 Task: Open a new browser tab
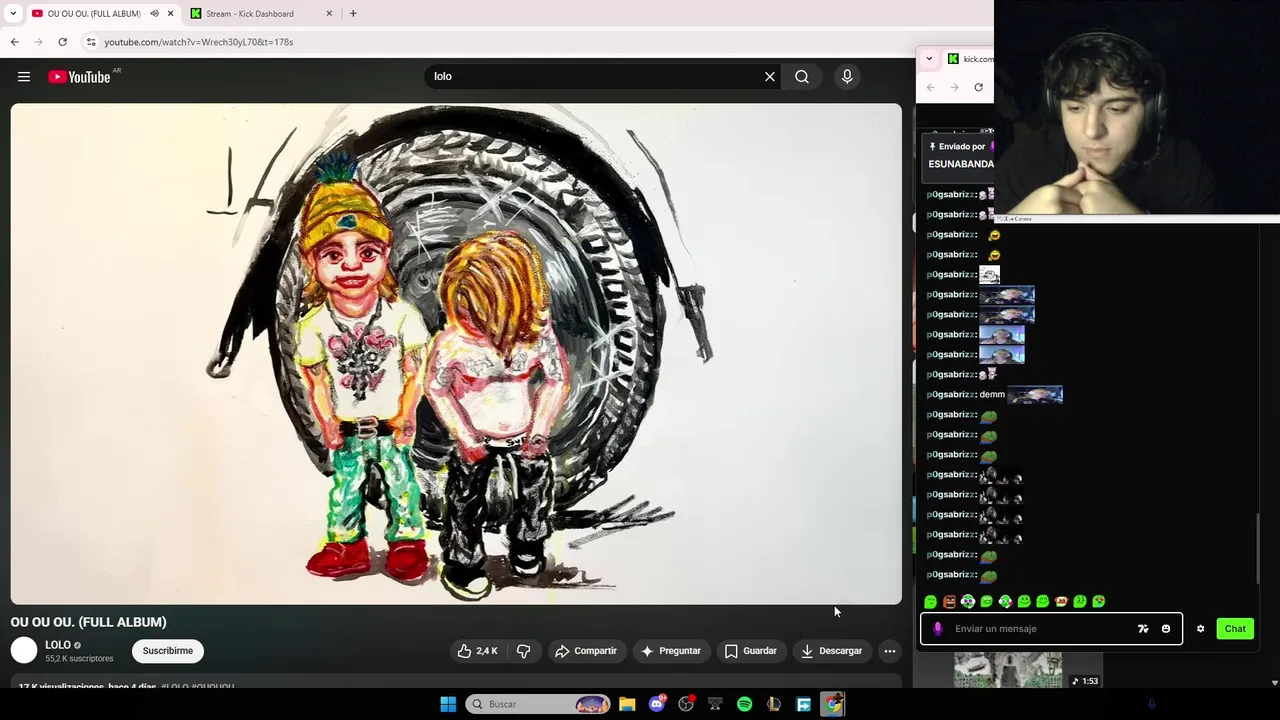[x=353, y=14]
